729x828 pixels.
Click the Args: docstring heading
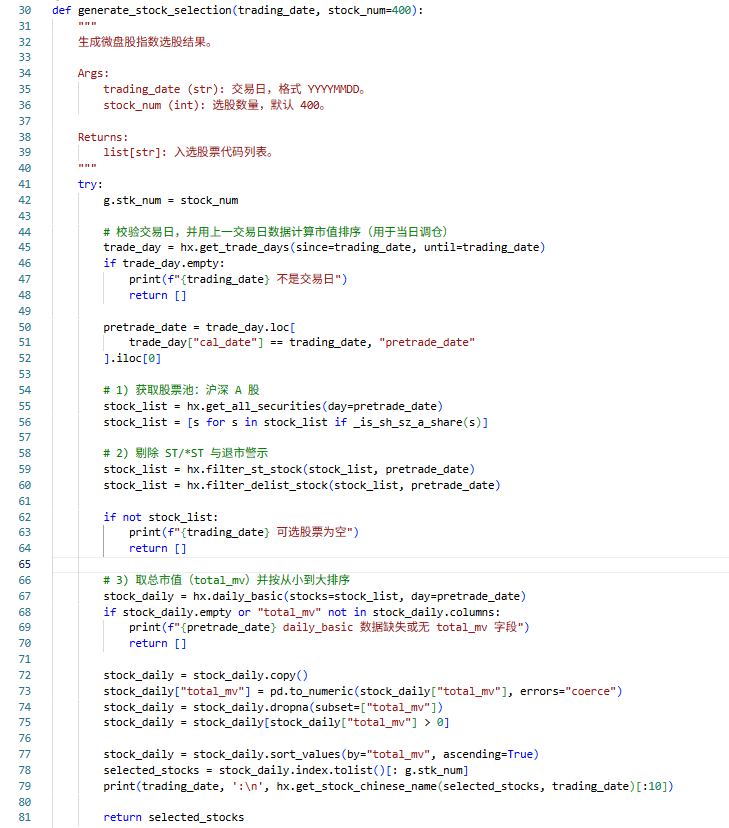click(94, 74)
